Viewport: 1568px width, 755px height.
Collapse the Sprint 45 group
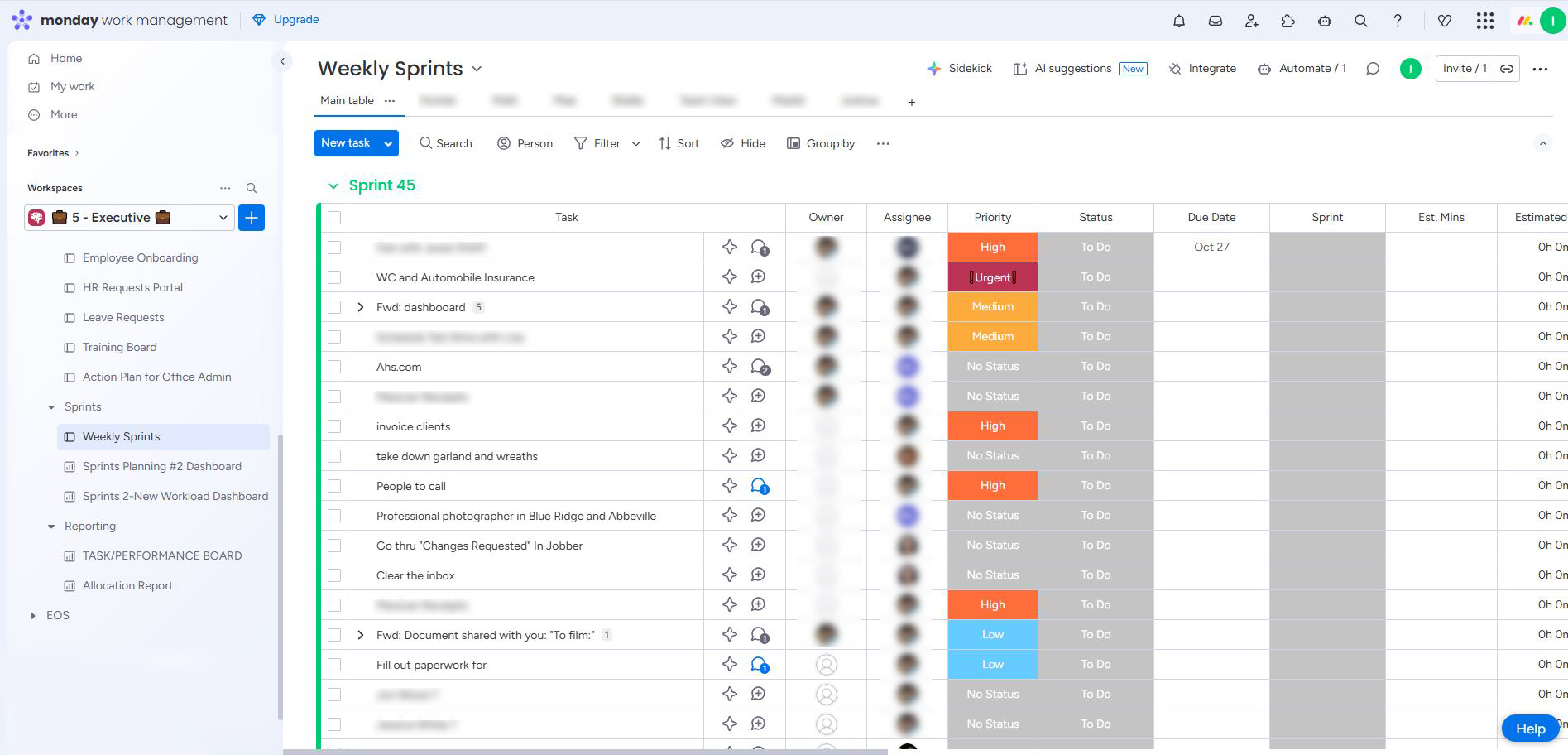333,185
